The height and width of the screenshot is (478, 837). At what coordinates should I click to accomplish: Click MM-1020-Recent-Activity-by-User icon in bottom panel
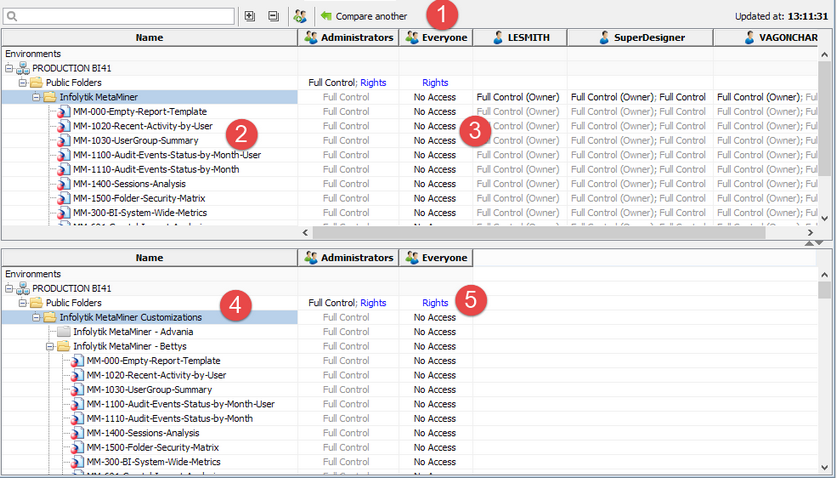tap(77, 375)
